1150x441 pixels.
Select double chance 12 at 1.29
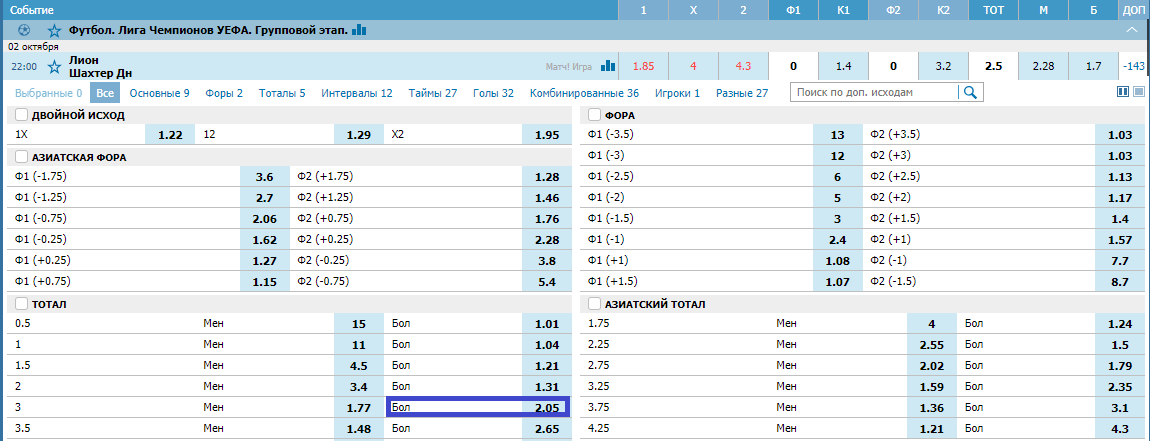(x=359, y=135)
